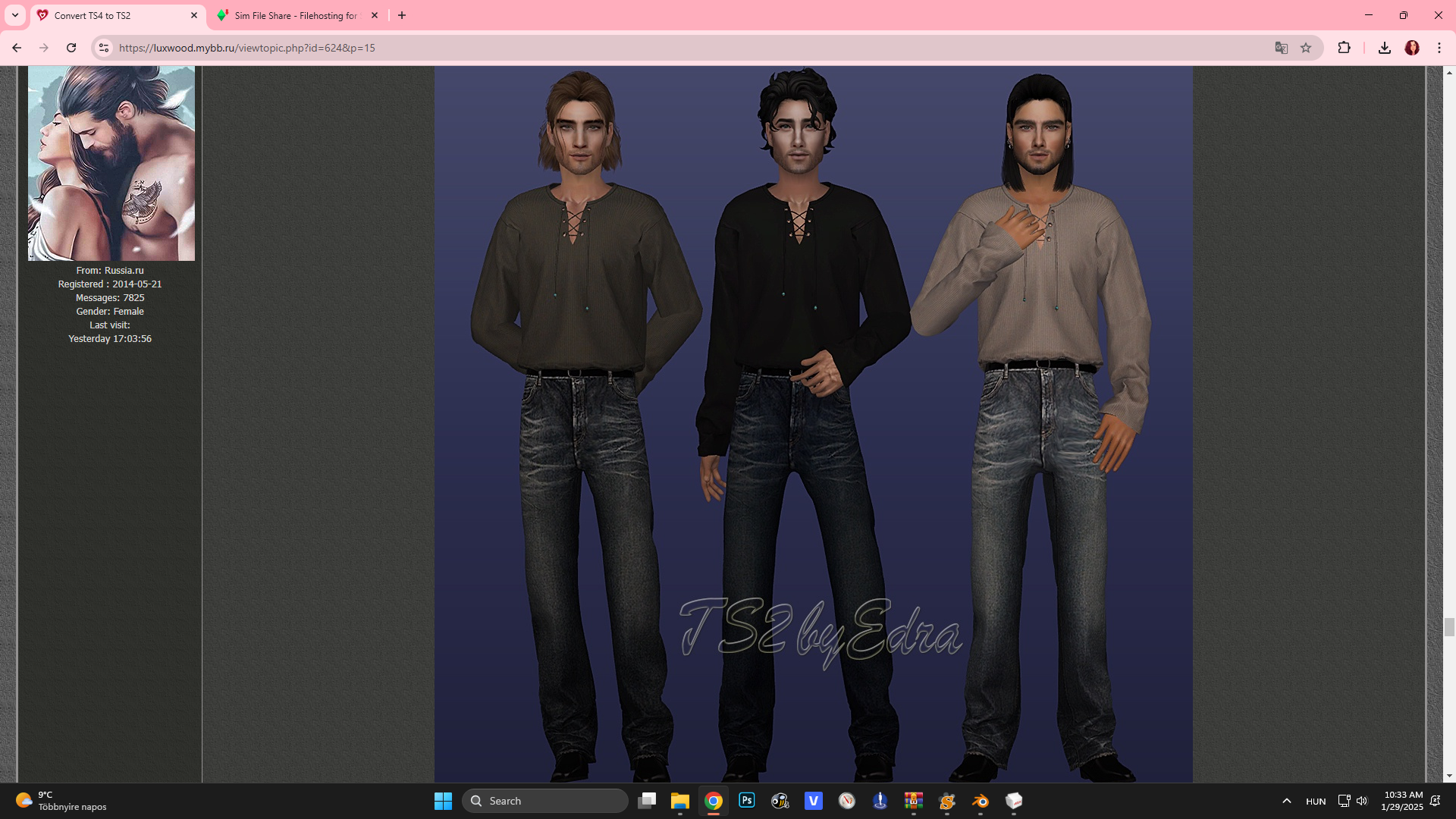Open the weather widget showing 9°C
Viewport: 1456px width, 819px height.
pyautogui.click(x=61, y=801)
